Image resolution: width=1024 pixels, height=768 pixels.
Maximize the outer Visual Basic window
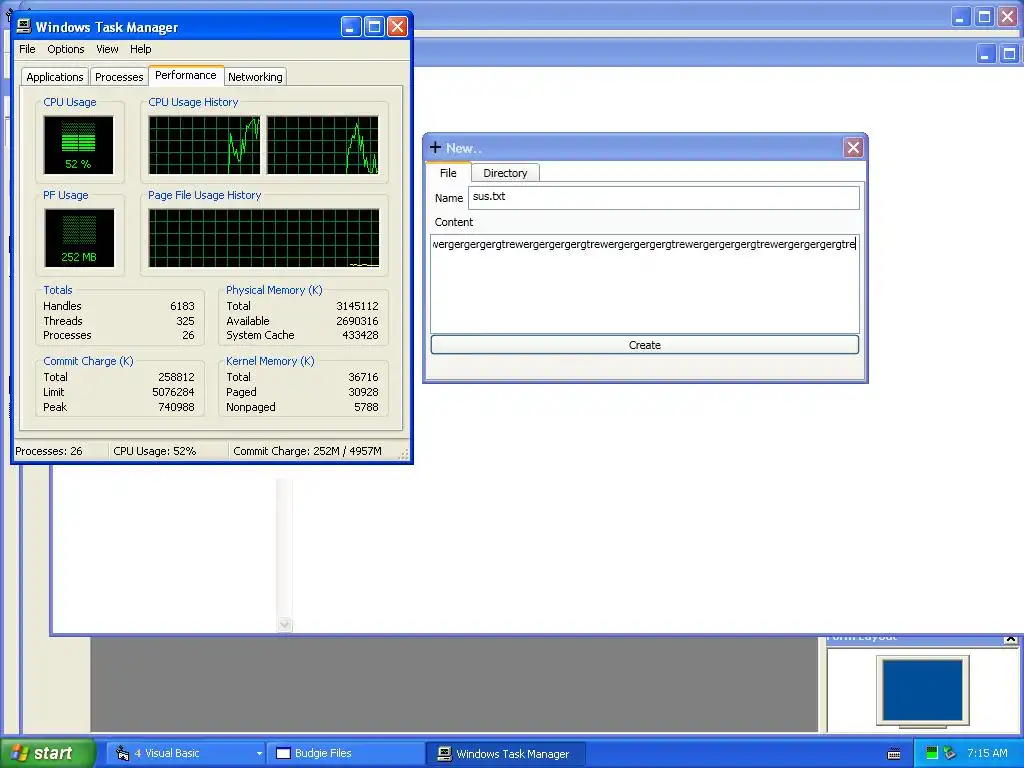click(x=984, y=16)
